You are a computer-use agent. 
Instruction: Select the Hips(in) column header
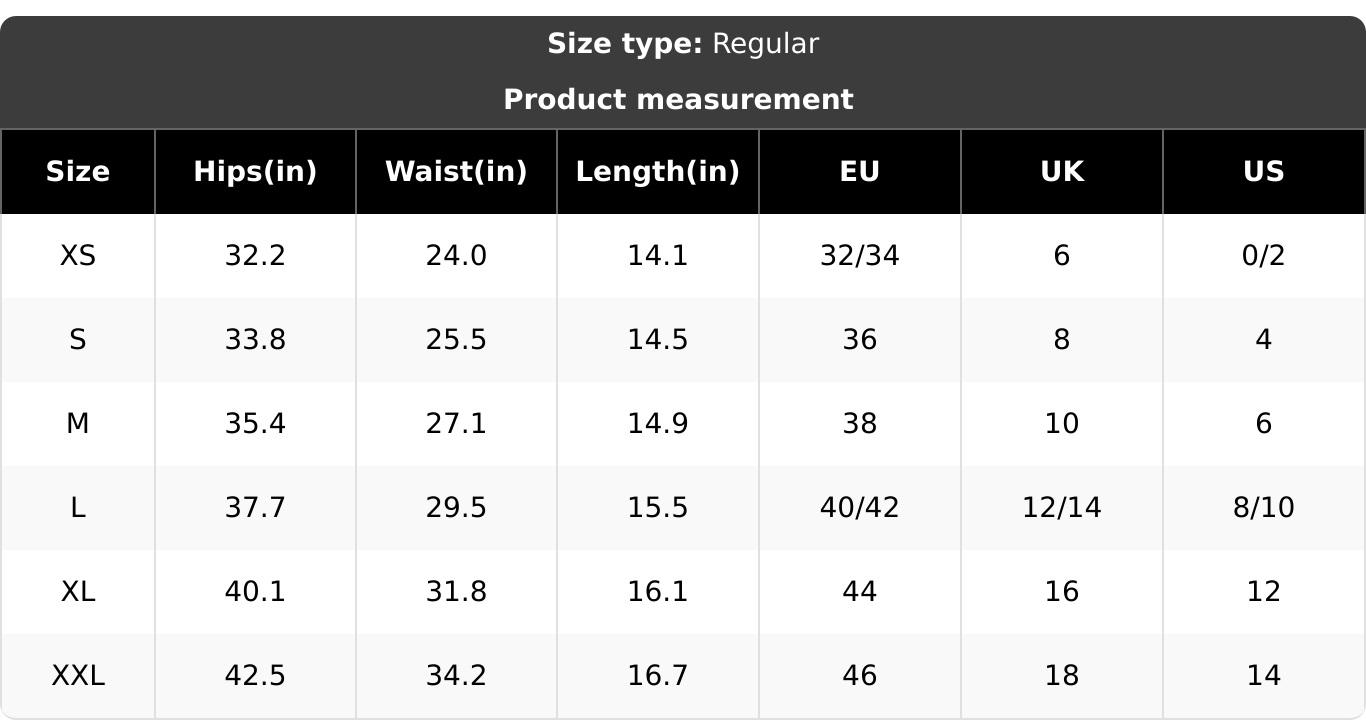[255, 172]
